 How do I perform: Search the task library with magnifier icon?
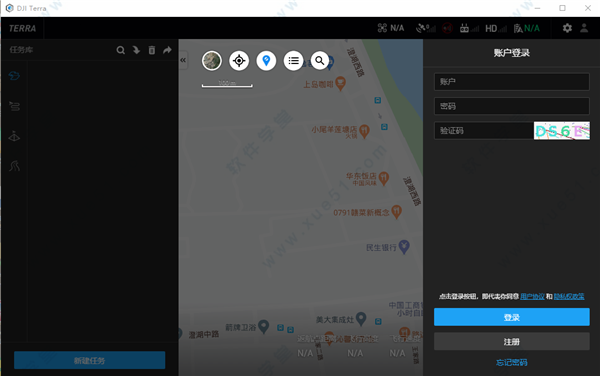click(121, 50)
